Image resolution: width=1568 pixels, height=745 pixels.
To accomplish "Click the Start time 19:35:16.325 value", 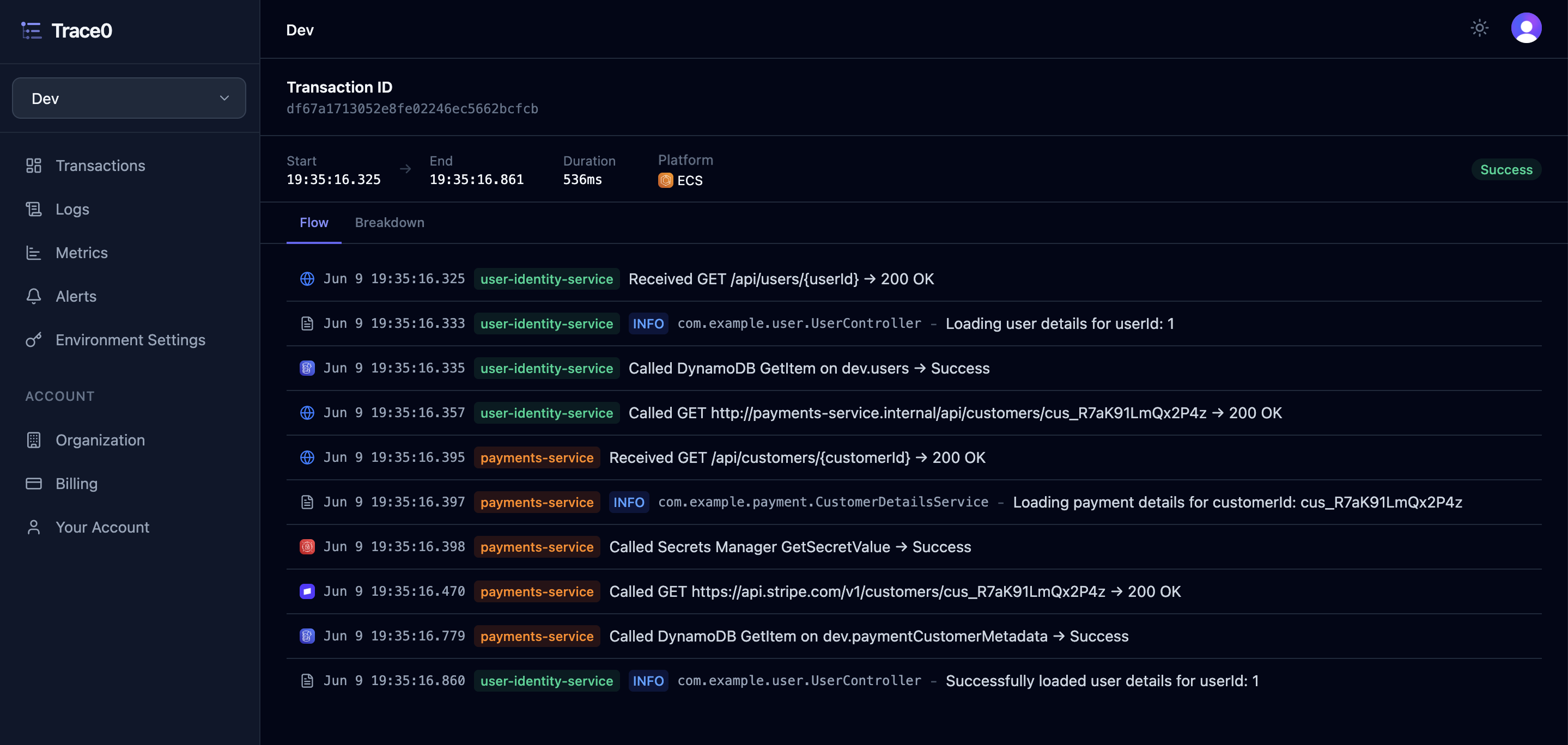I will (333, 180).
